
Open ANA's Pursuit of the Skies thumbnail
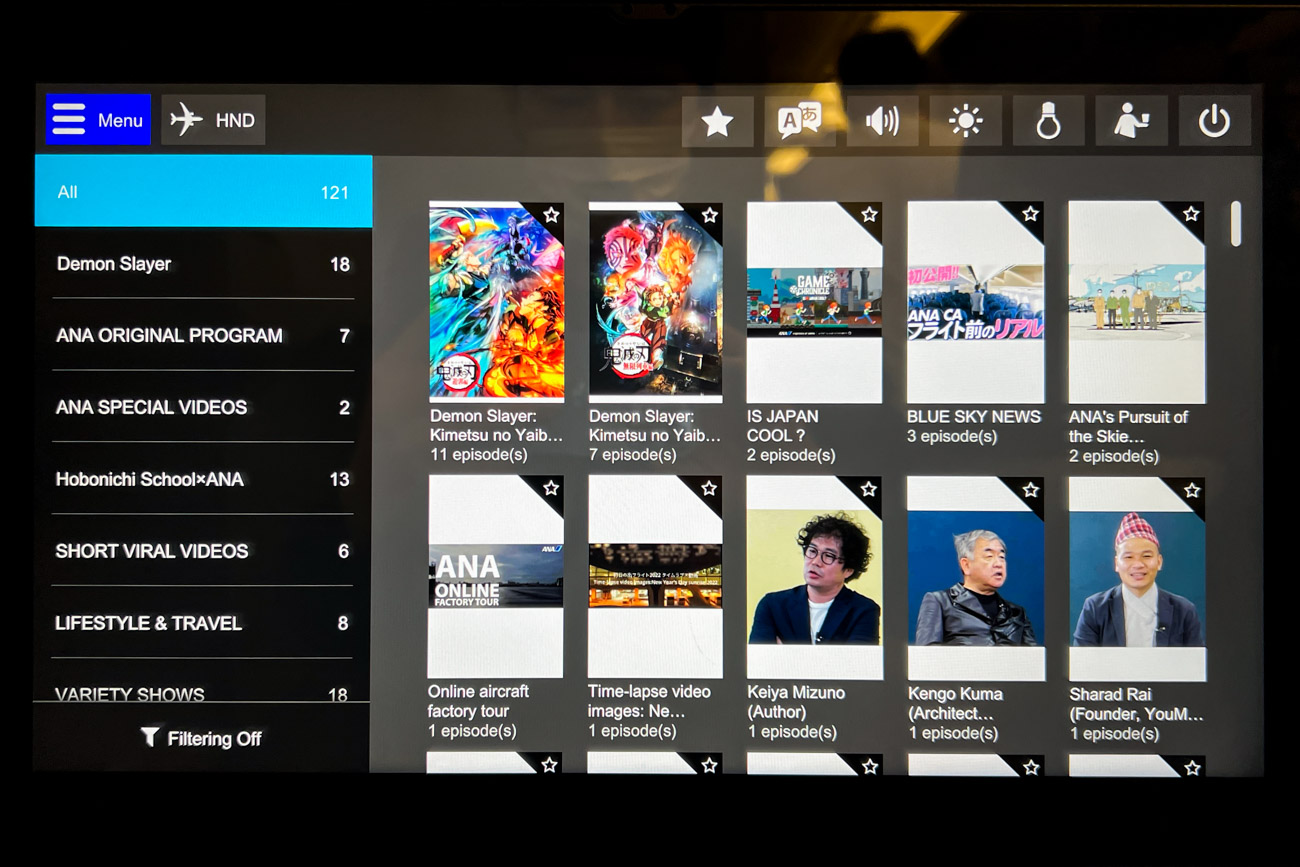(x=1136, y=302)
